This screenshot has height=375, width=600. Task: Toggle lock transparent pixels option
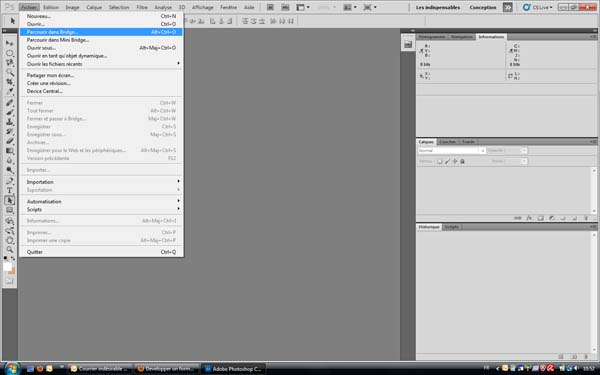tap(440, 161)
